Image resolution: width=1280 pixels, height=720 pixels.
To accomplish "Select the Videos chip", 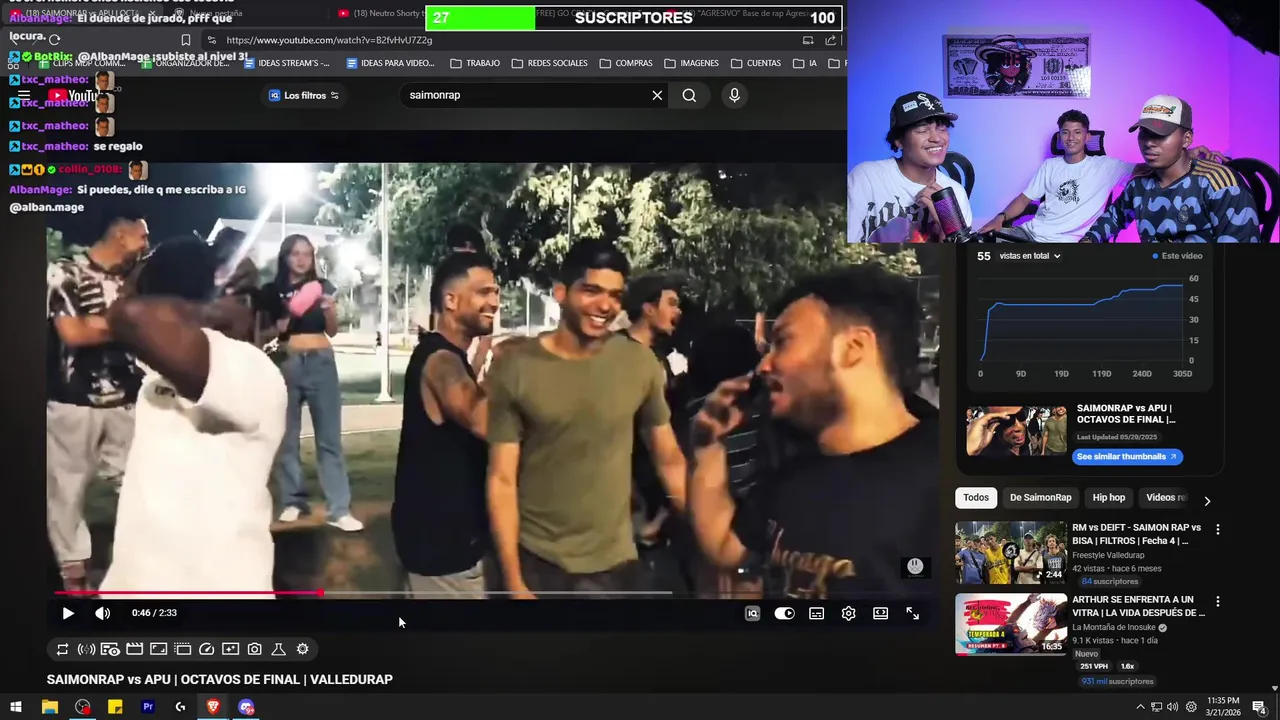I will (1165, 497).
